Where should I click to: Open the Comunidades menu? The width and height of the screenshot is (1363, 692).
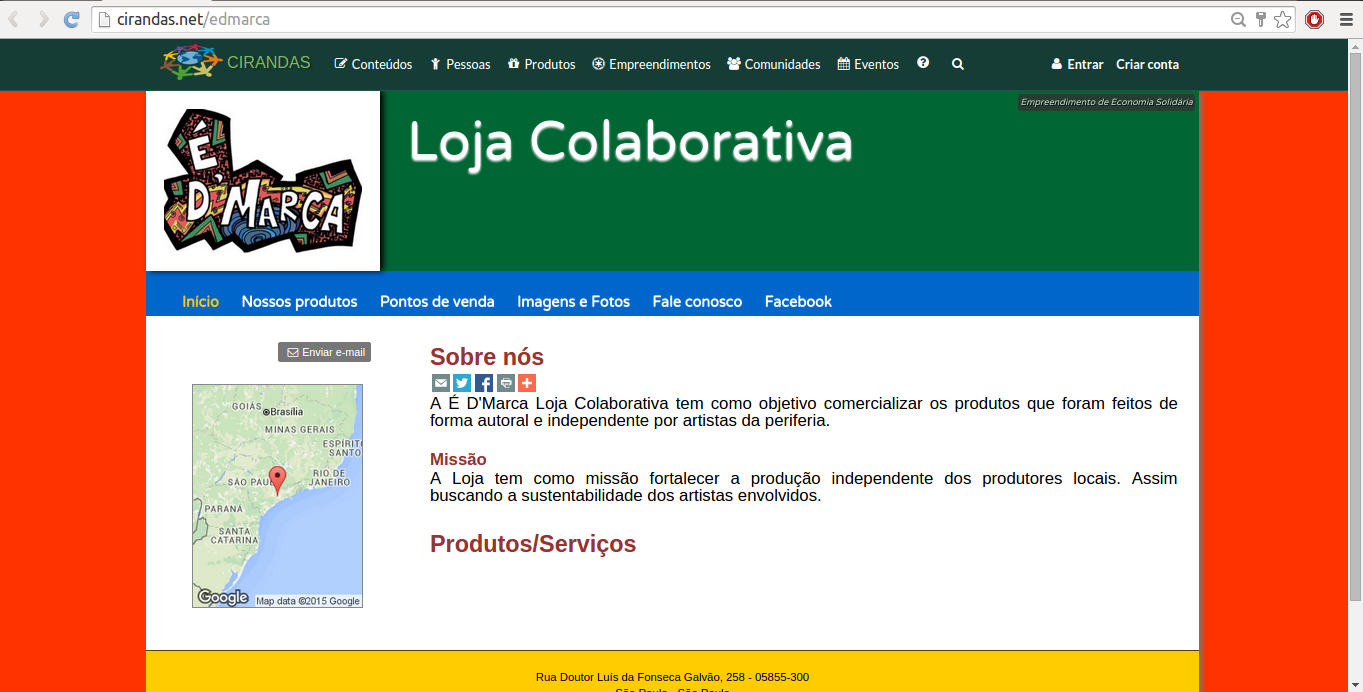(774, 64)
